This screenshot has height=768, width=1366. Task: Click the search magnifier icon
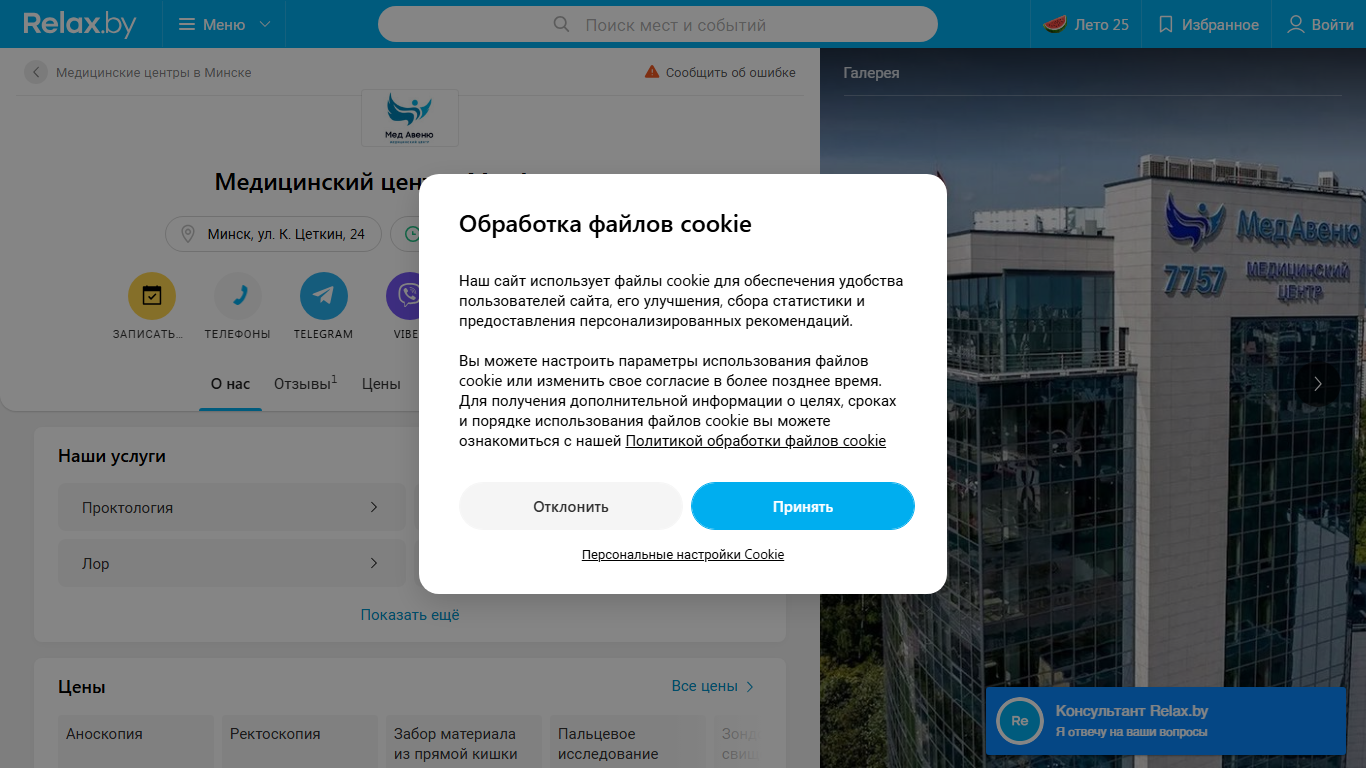coord(561,24)
